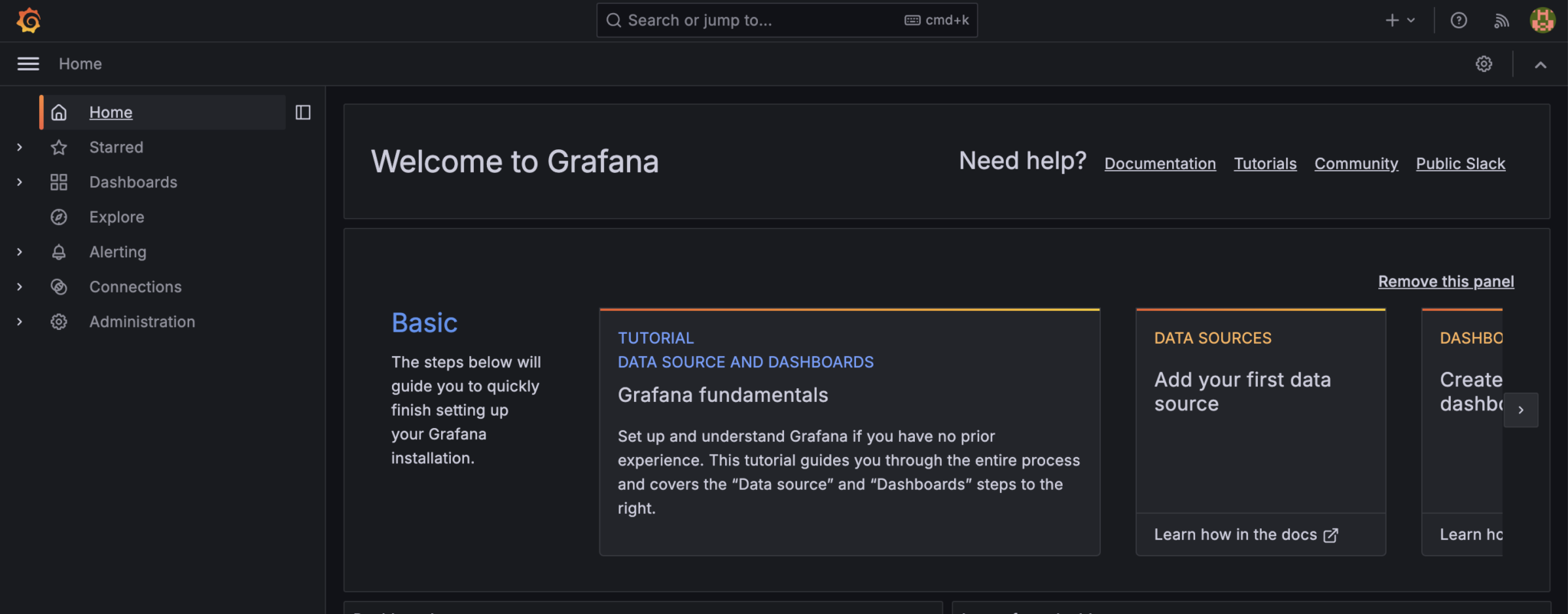Expand the Dashboards section chevron
The height and width of the screenshot is (614, 1568).
20,182
